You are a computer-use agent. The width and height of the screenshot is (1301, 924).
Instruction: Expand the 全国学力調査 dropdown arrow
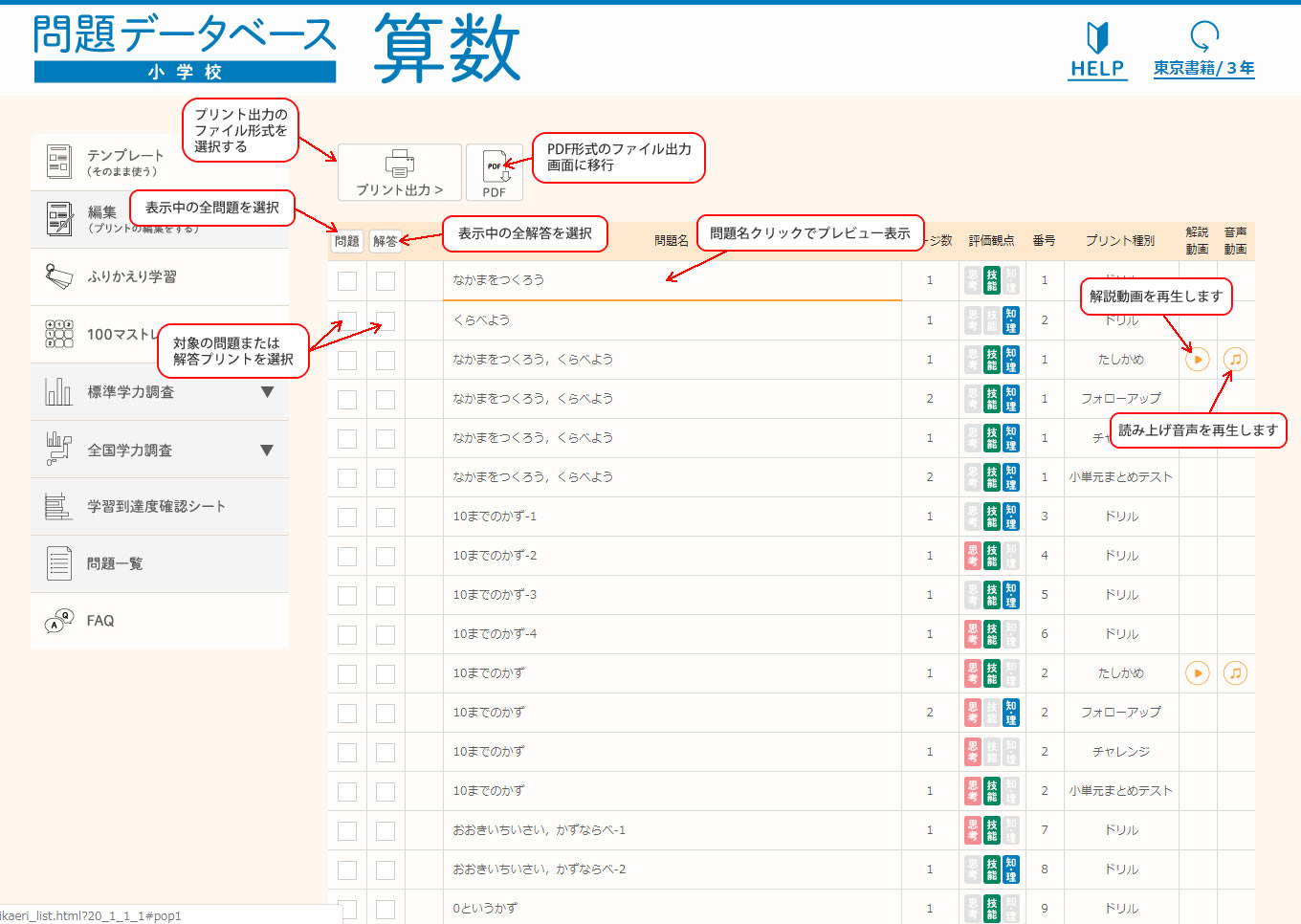tap(267, 451)
